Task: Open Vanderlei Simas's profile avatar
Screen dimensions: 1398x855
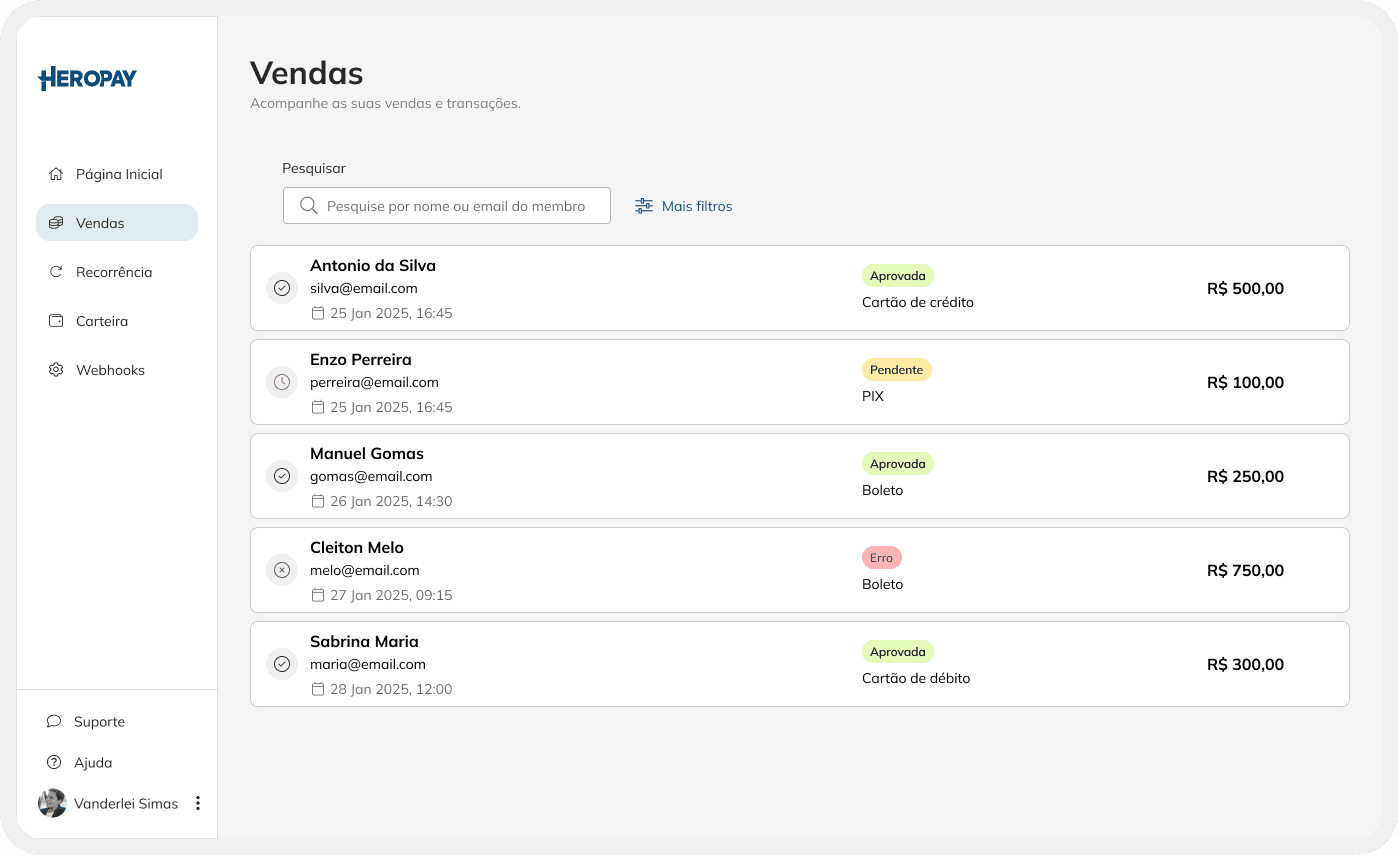Action: pos(52,803)
